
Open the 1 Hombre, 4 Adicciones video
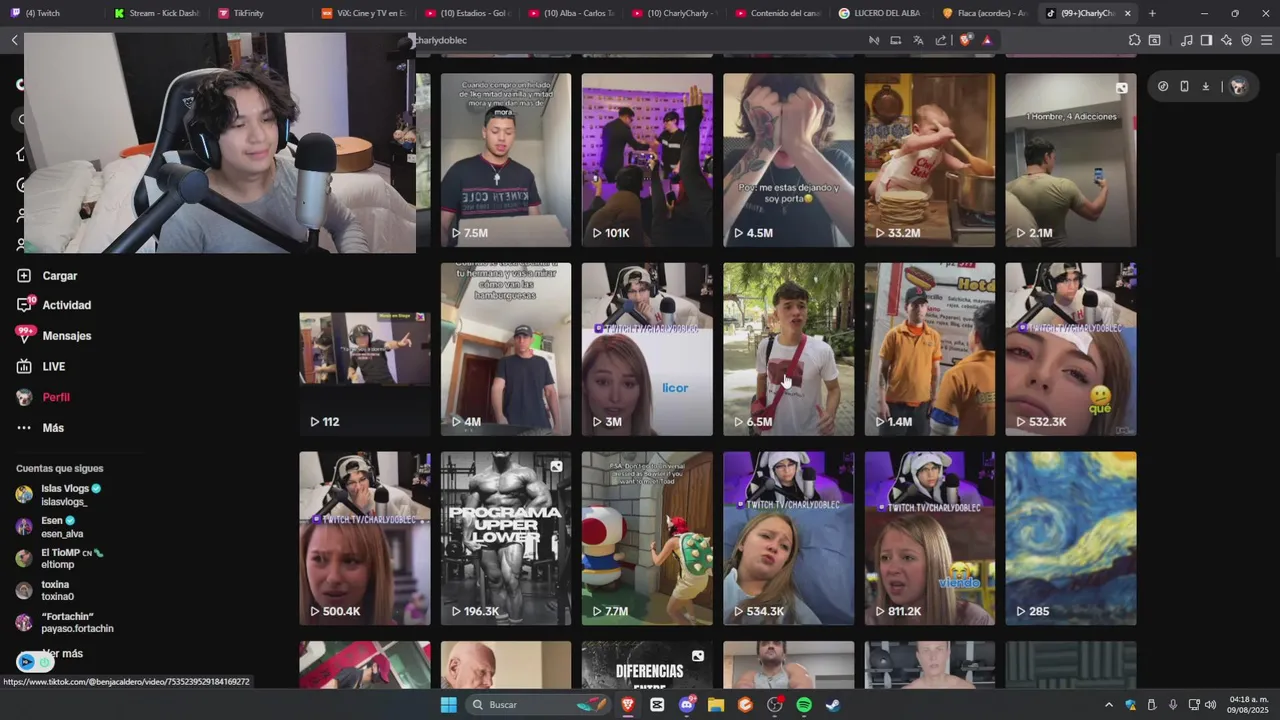(1071, 160)
